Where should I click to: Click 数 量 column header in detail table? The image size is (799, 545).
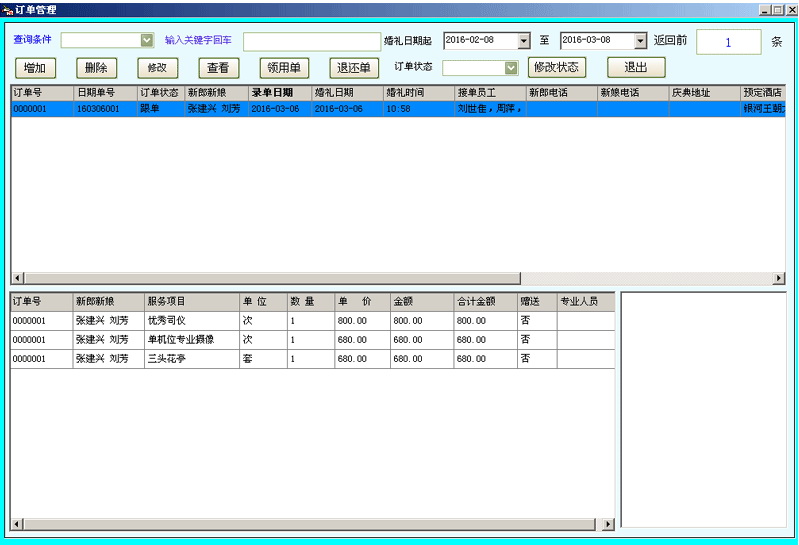coord(311,302)
